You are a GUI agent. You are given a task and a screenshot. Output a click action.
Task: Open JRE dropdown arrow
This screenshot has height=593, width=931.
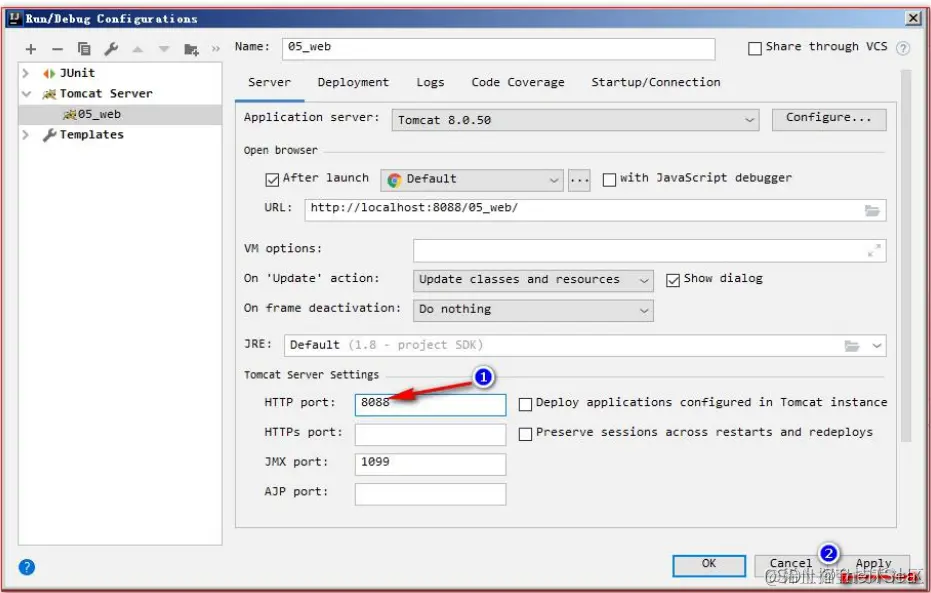[x=876, y=345]
